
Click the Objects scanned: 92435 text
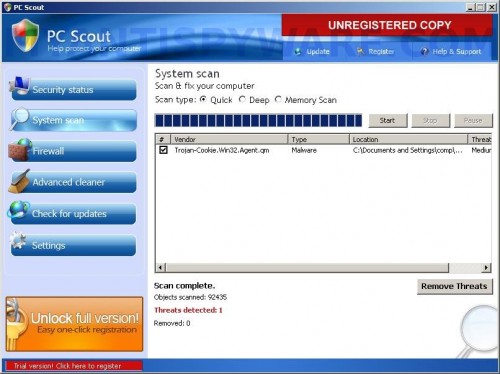click(x=190, y=297)
